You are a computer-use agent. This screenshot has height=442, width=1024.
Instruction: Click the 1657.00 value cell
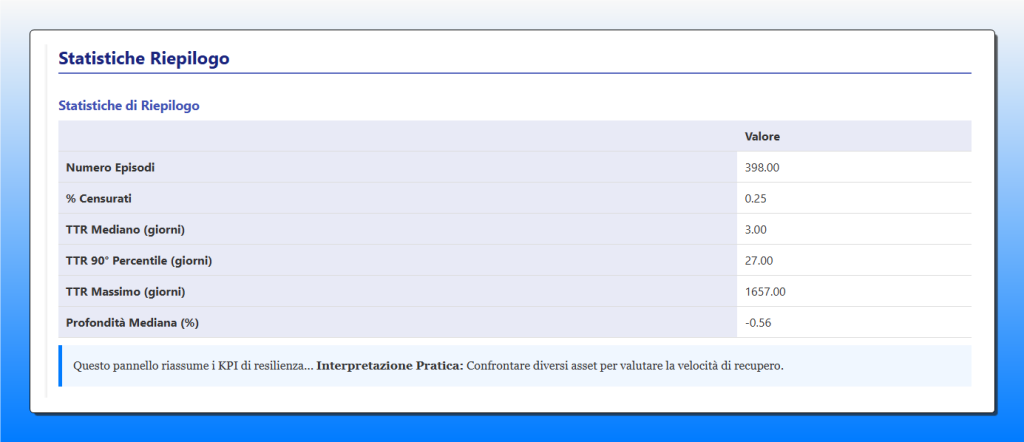(x=765, y=291)
